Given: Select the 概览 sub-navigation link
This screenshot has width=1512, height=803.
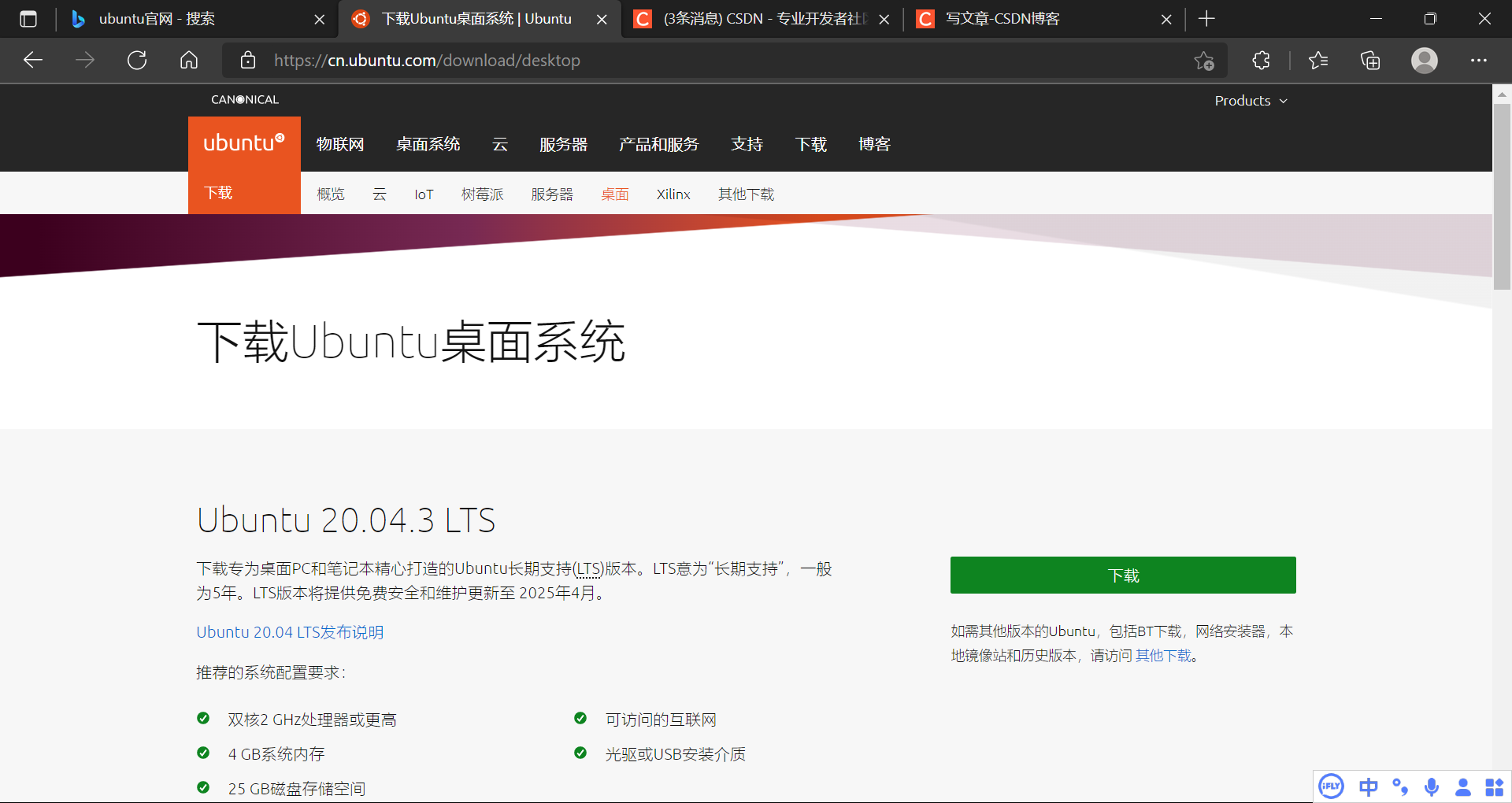Looking at the screenshot, I should (331, 194).
